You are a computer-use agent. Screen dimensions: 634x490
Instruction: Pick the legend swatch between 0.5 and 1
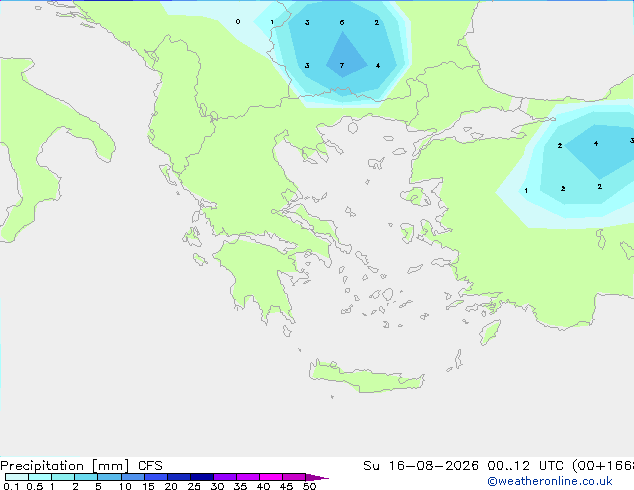coord(40,477)
